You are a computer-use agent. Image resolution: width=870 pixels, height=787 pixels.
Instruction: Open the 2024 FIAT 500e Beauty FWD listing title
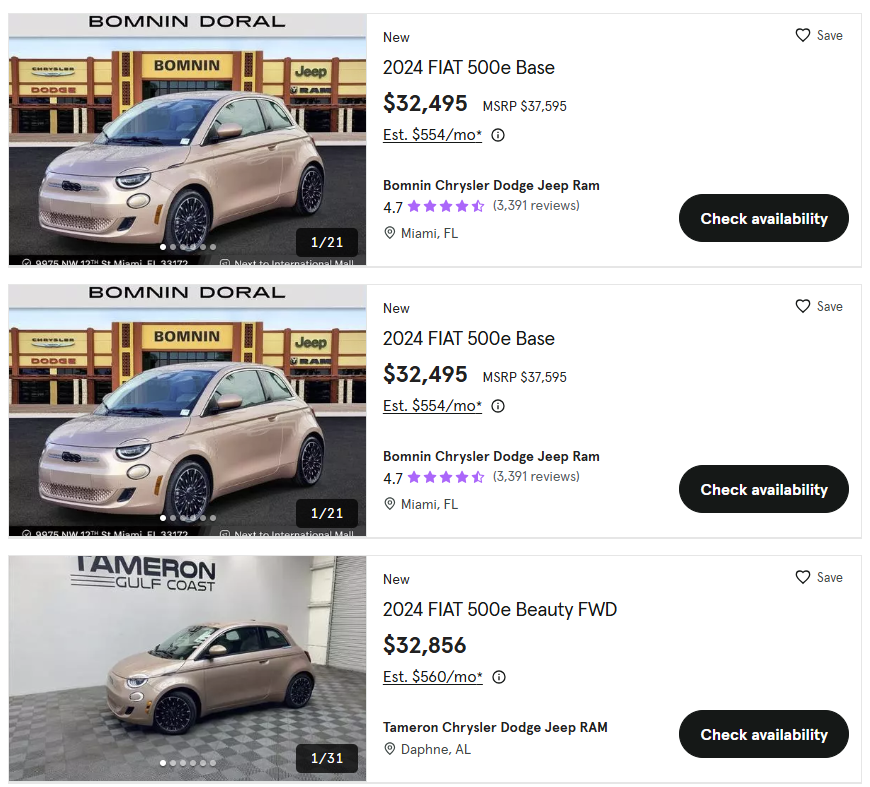point(499,609)
